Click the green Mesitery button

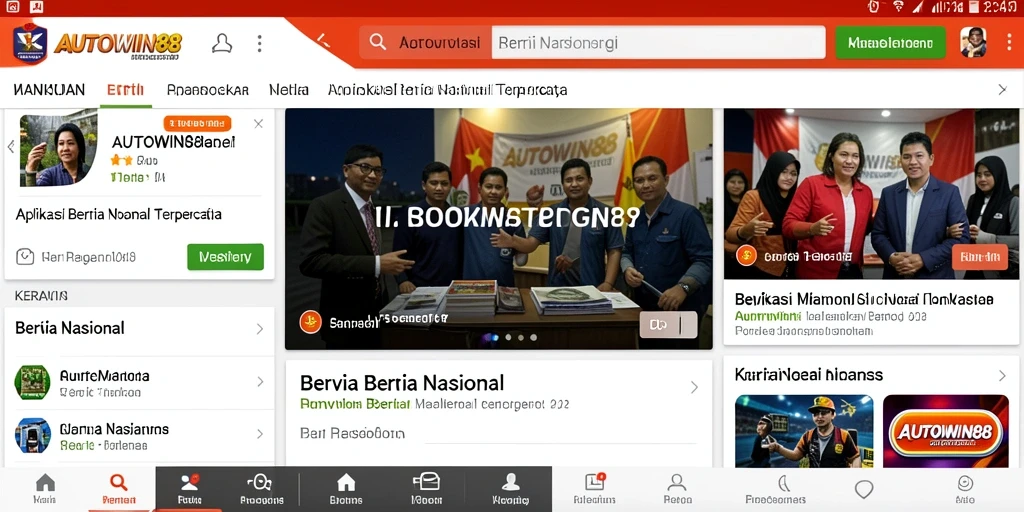[225, 257]
